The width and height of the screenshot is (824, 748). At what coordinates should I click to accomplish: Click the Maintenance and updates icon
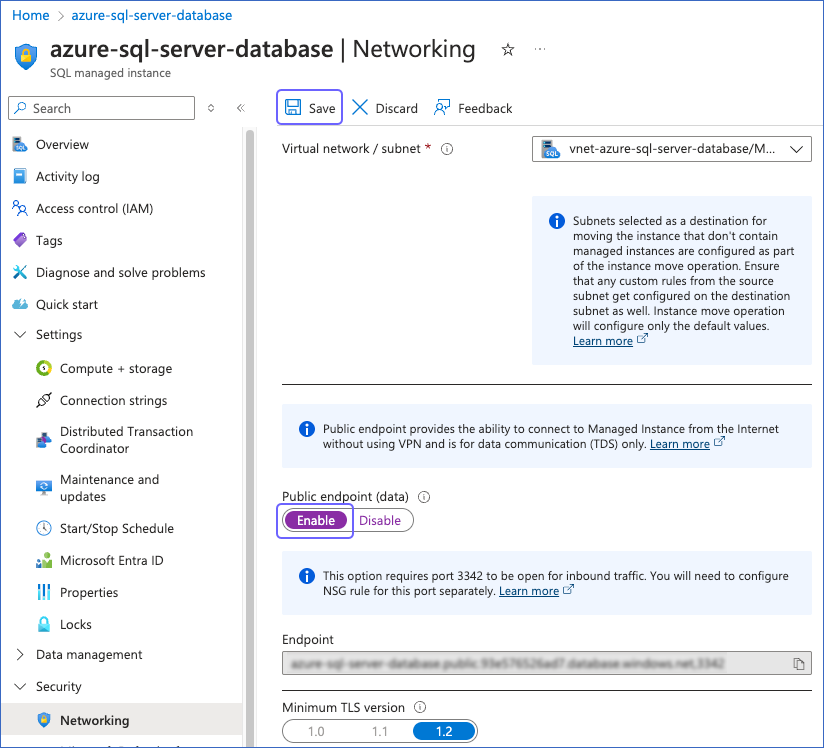(44, 488)
